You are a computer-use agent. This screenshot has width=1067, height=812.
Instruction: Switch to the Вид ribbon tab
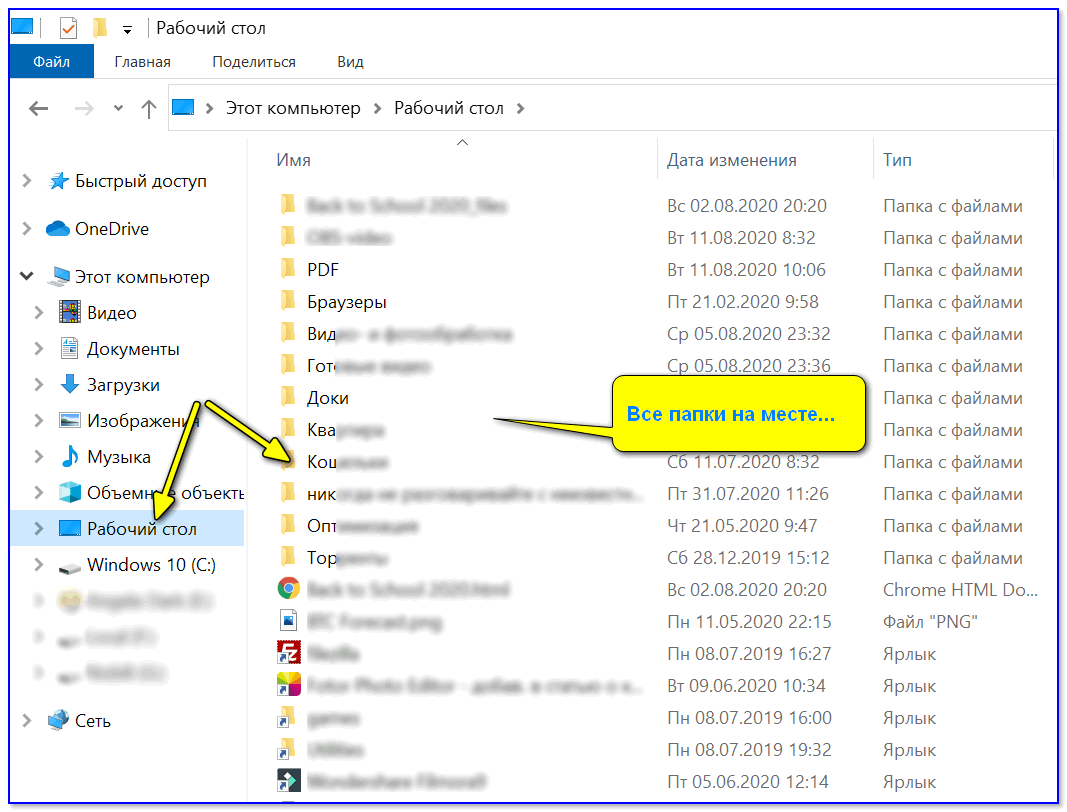pyautogui.click(x=350, y=62)
